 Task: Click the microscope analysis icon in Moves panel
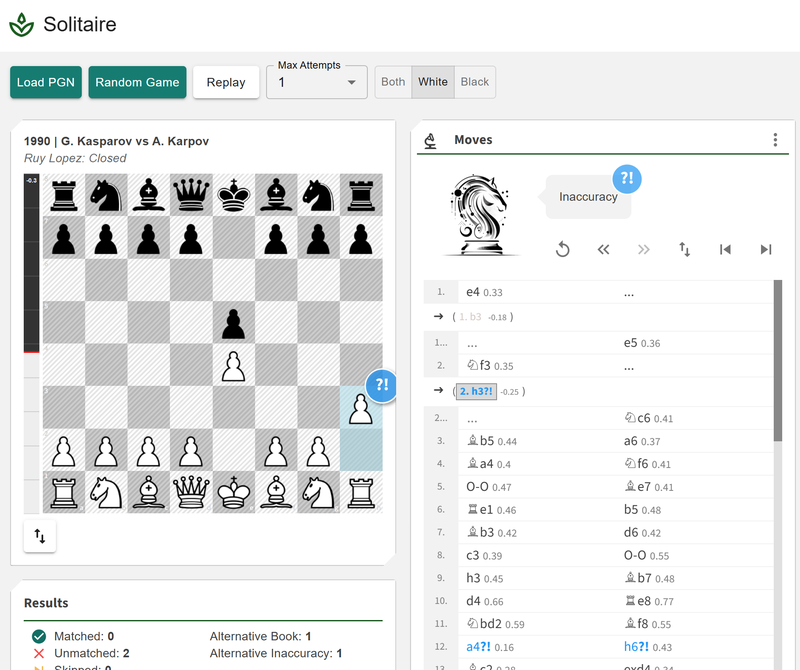430,140
